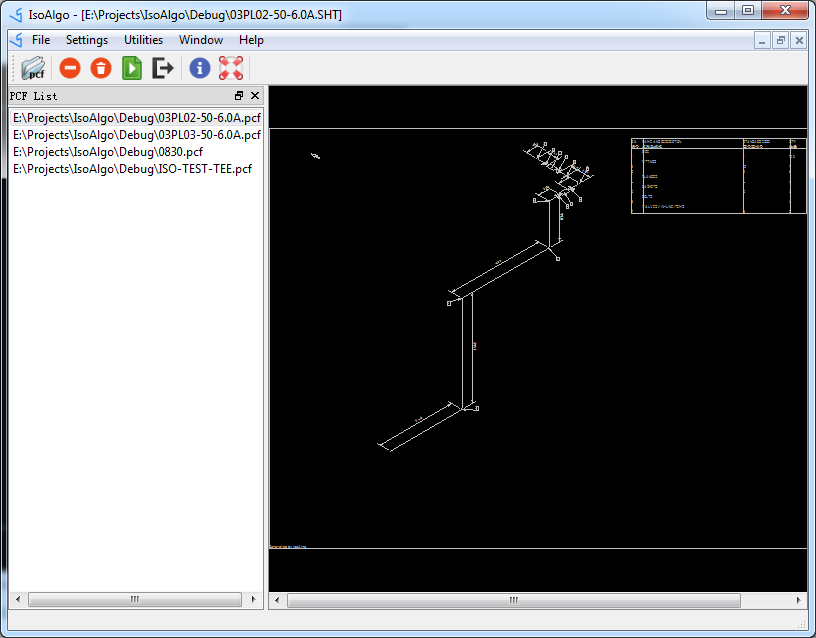Float the PCF List panel
The height and width of the screenshot is (638, 816).
coord(239,96)
